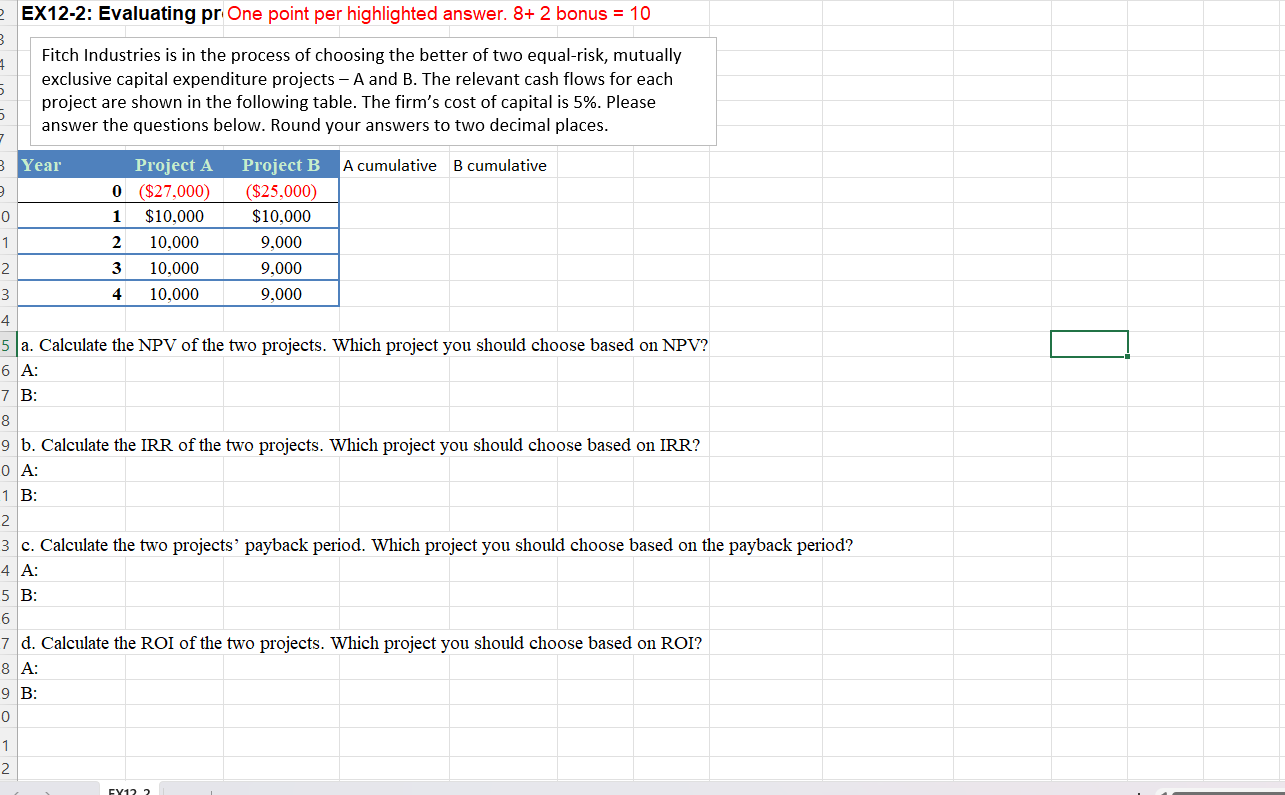Click the problem description text box
Image resolution: width=1285 pixels, height=795 pixels.
pos(375,90)
